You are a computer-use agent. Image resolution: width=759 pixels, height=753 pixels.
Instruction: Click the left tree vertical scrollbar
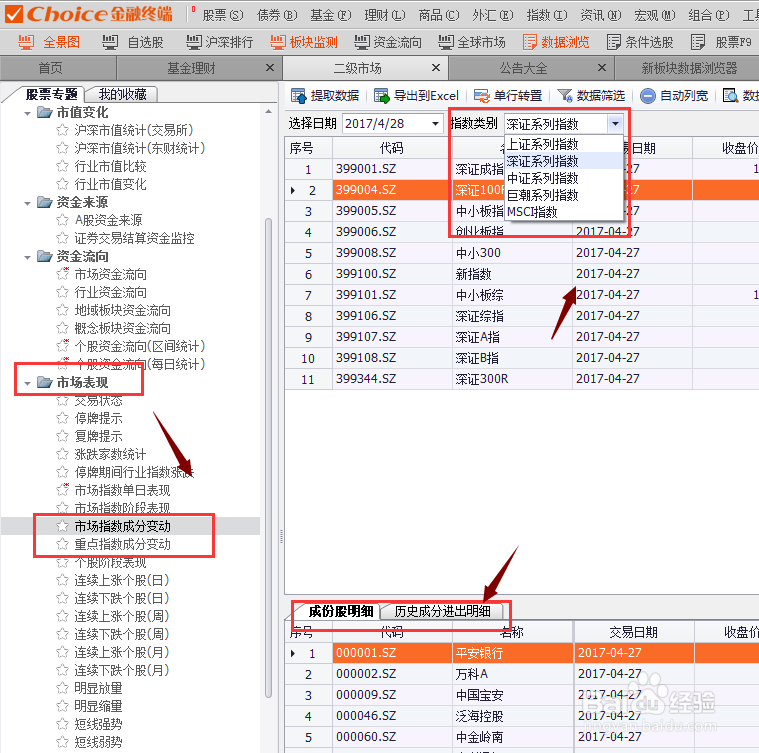[269, 457]
